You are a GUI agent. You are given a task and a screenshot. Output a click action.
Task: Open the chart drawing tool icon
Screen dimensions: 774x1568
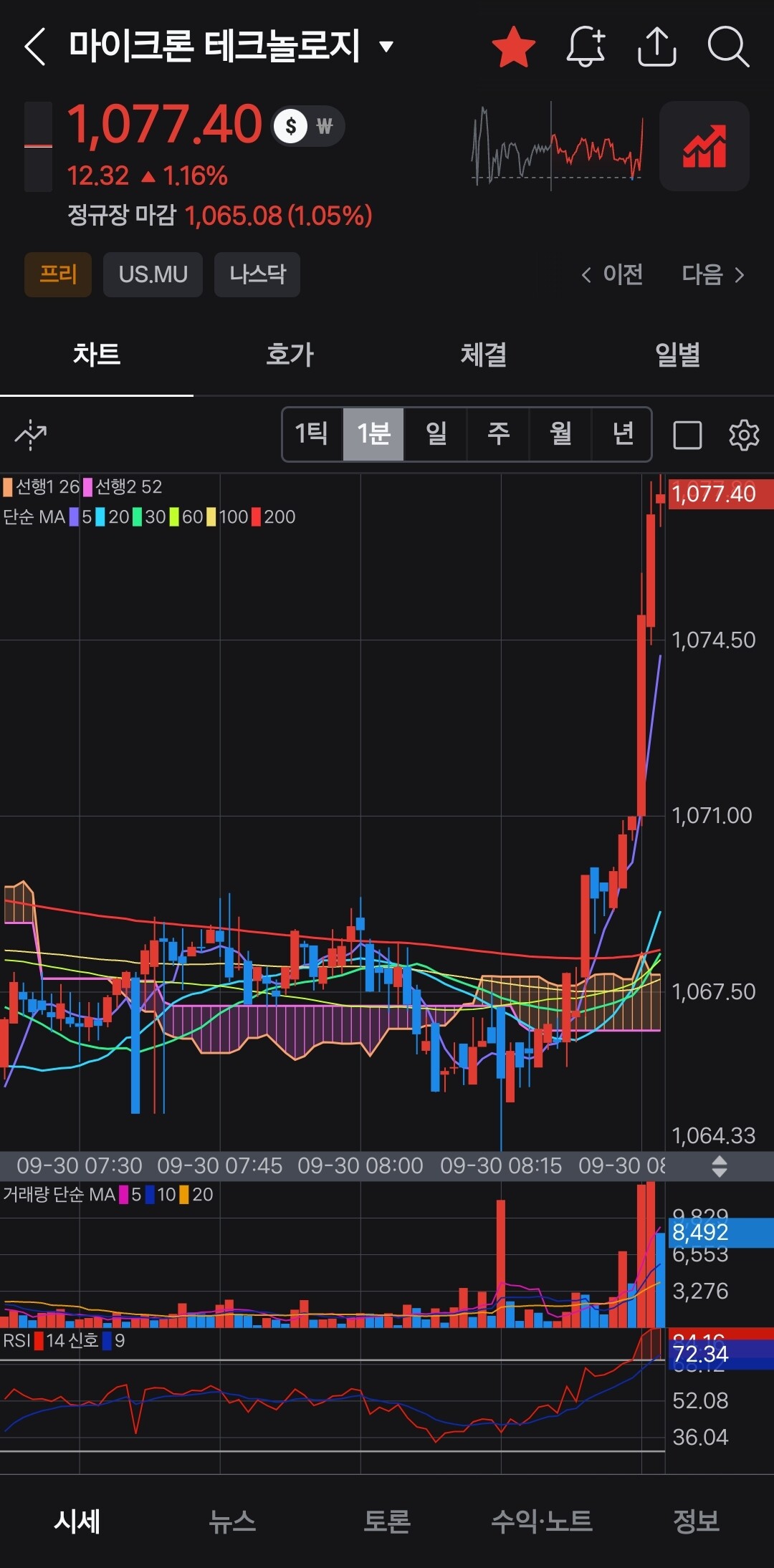tap(31, 435)
